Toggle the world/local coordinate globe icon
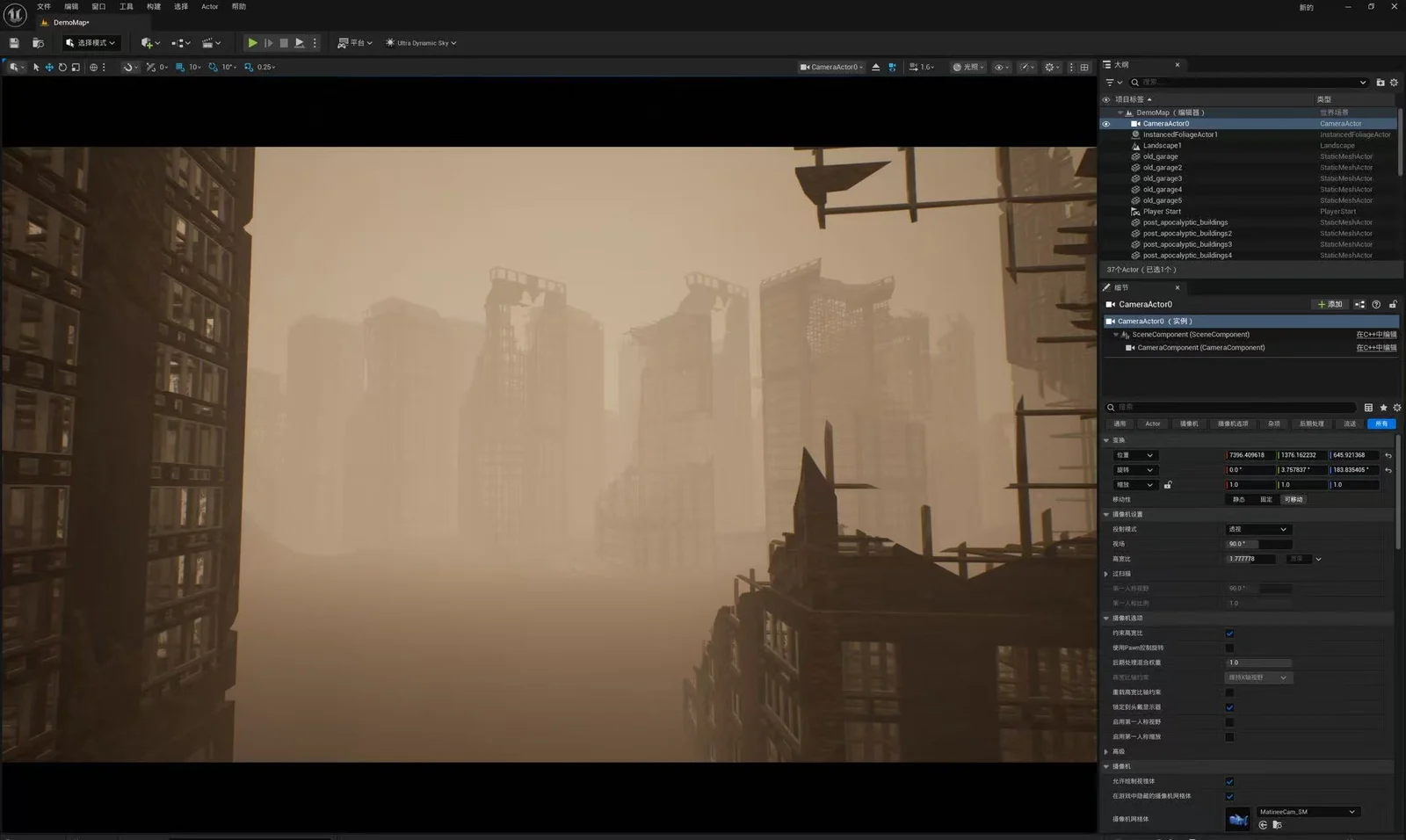1406x840 pixels. pos(93,67)
